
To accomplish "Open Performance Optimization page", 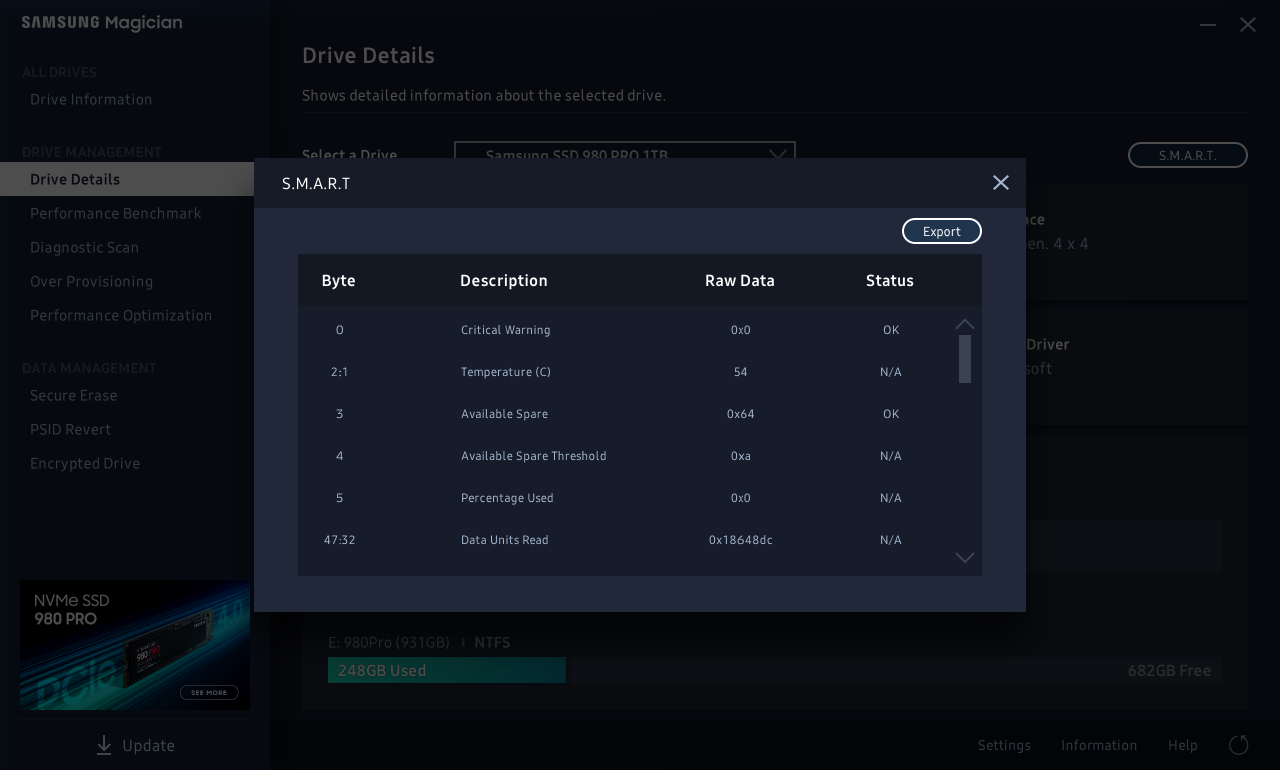I will (121, 315).
